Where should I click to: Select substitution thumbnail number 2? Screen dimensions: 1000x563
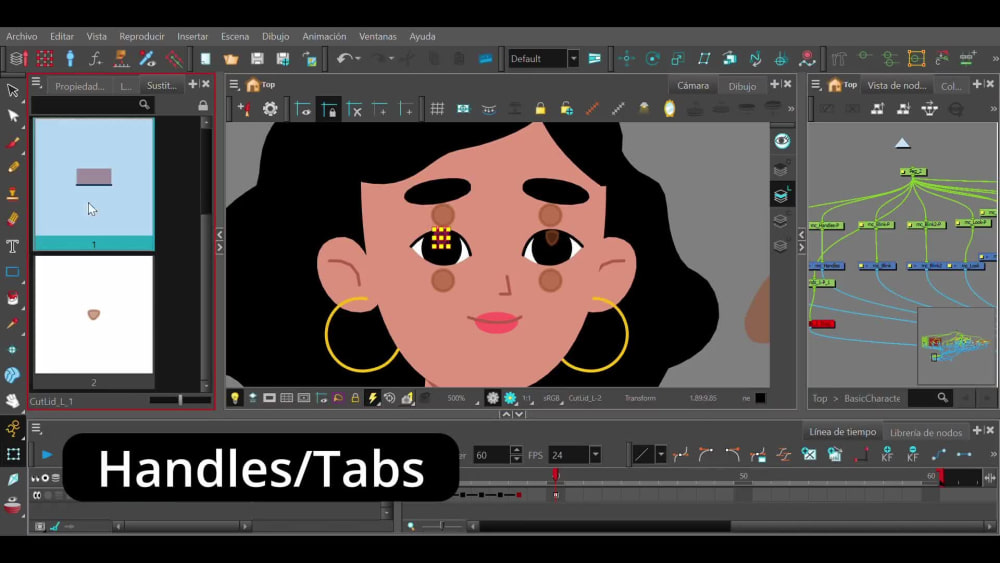(x=94, y=321)
